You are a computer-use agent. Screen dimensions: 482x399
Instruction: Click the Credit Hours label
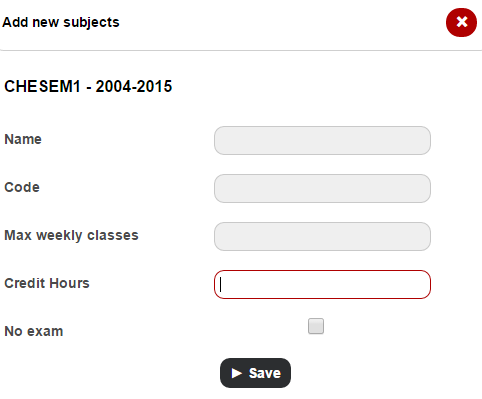coord(47,283)
